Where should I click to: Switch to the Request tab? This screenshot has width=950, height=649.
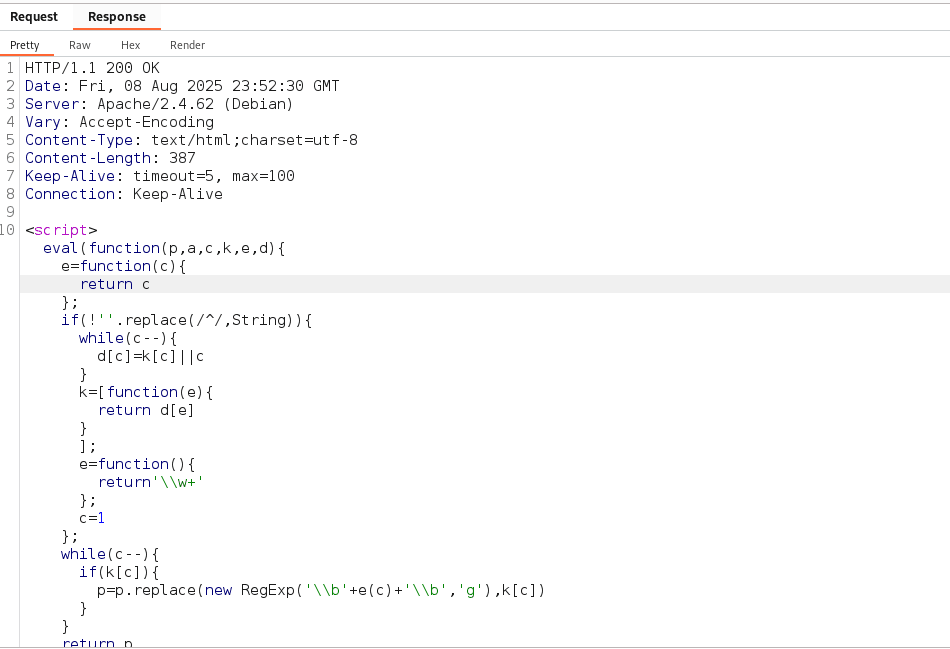(34, 17)
